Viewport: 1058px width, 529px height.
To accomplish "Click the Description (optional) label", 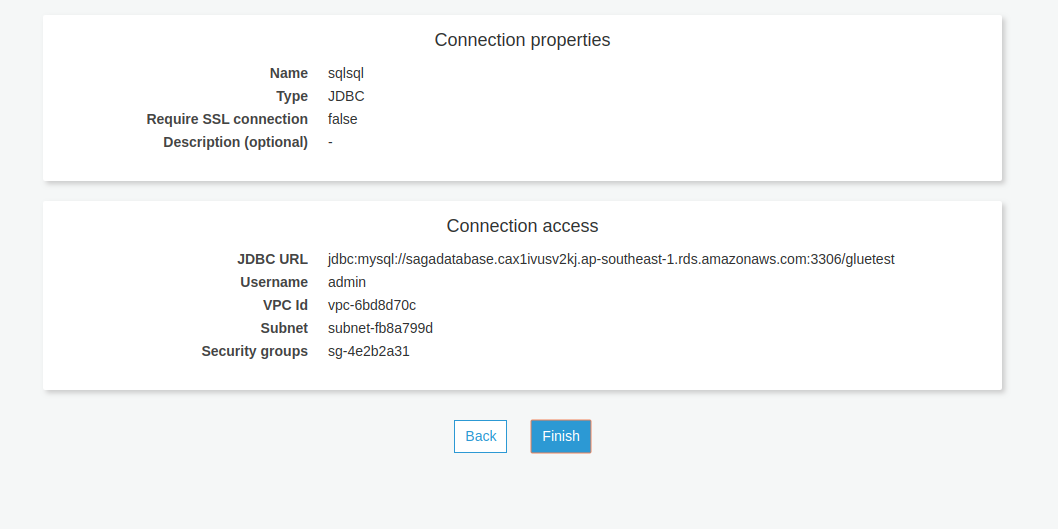I will [236, 142].
